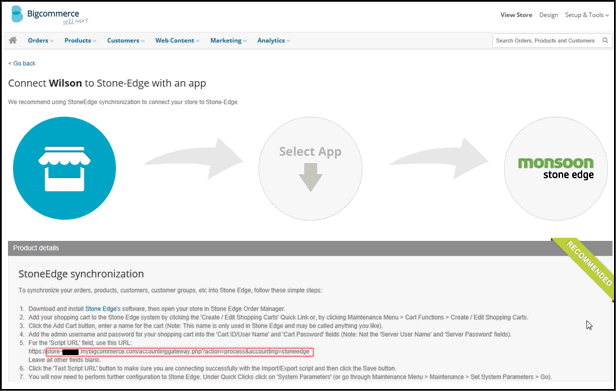Expand Setup & Tools dropdown
This screenshot has width=616, height=391.
[587, 15]
